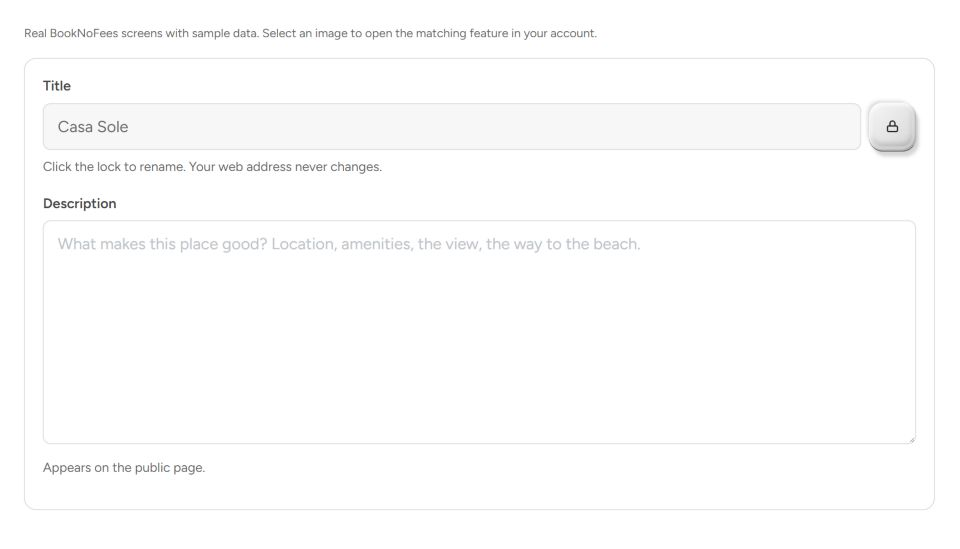The width and height of the screenshot is (960, 549).
Task: Click the 'Click the lock to rename' hint
Action: [x=114, y=166]
